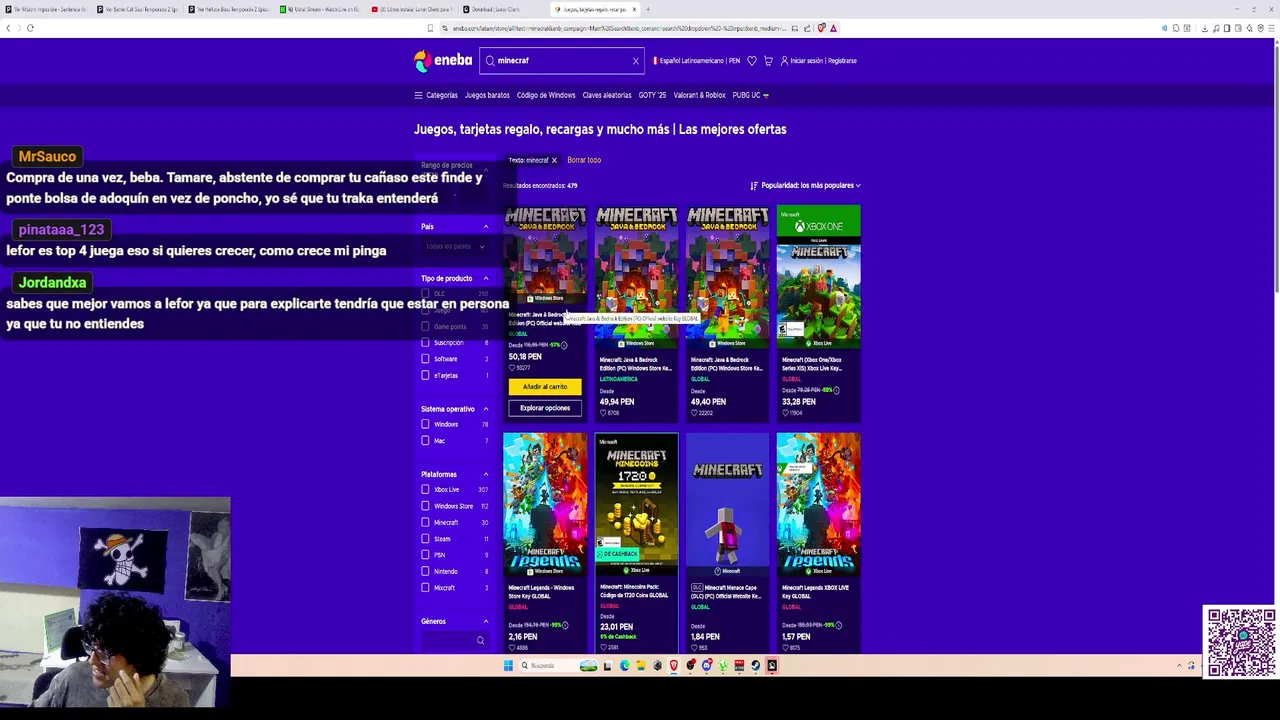Image resolution: width=1280 pixels, height=720 pixels.
Task: Tick the Windows Store platform checkbox
Action: coord(425,506)
